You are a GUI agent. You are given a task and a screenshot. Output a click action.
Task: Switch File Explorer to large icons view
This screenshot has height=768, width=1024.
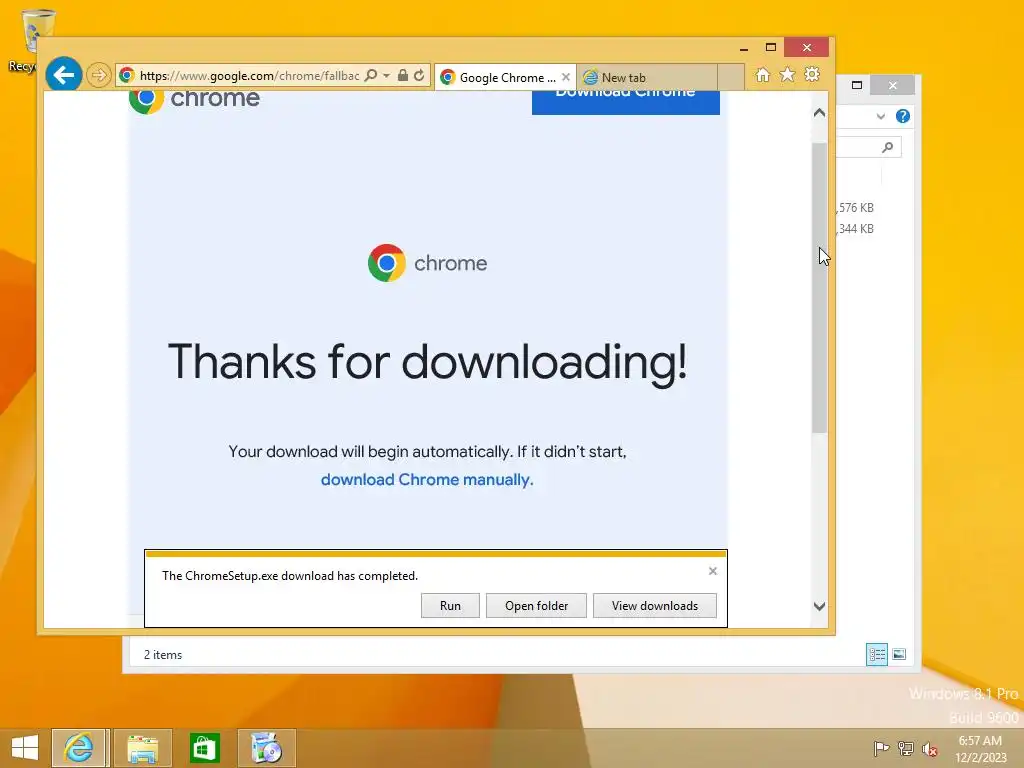click(x=899, y=654)
